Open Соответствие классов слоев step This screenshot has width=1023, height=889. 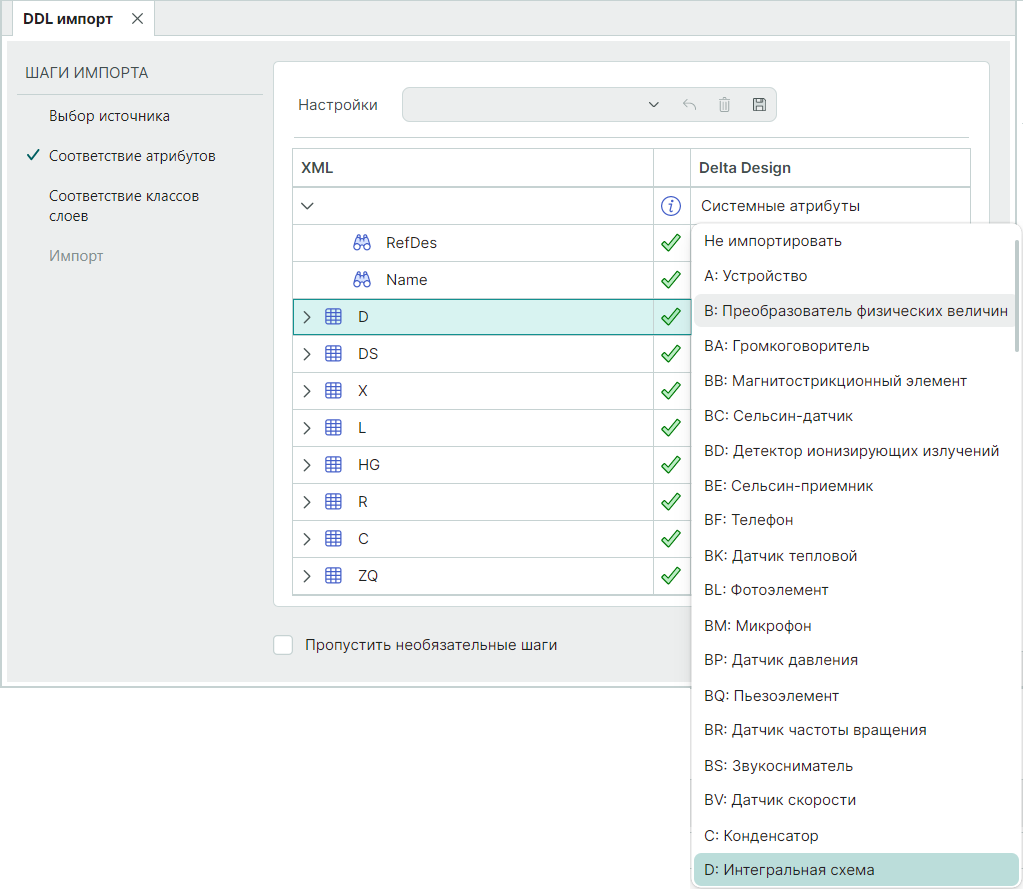[x=124, y=206]
